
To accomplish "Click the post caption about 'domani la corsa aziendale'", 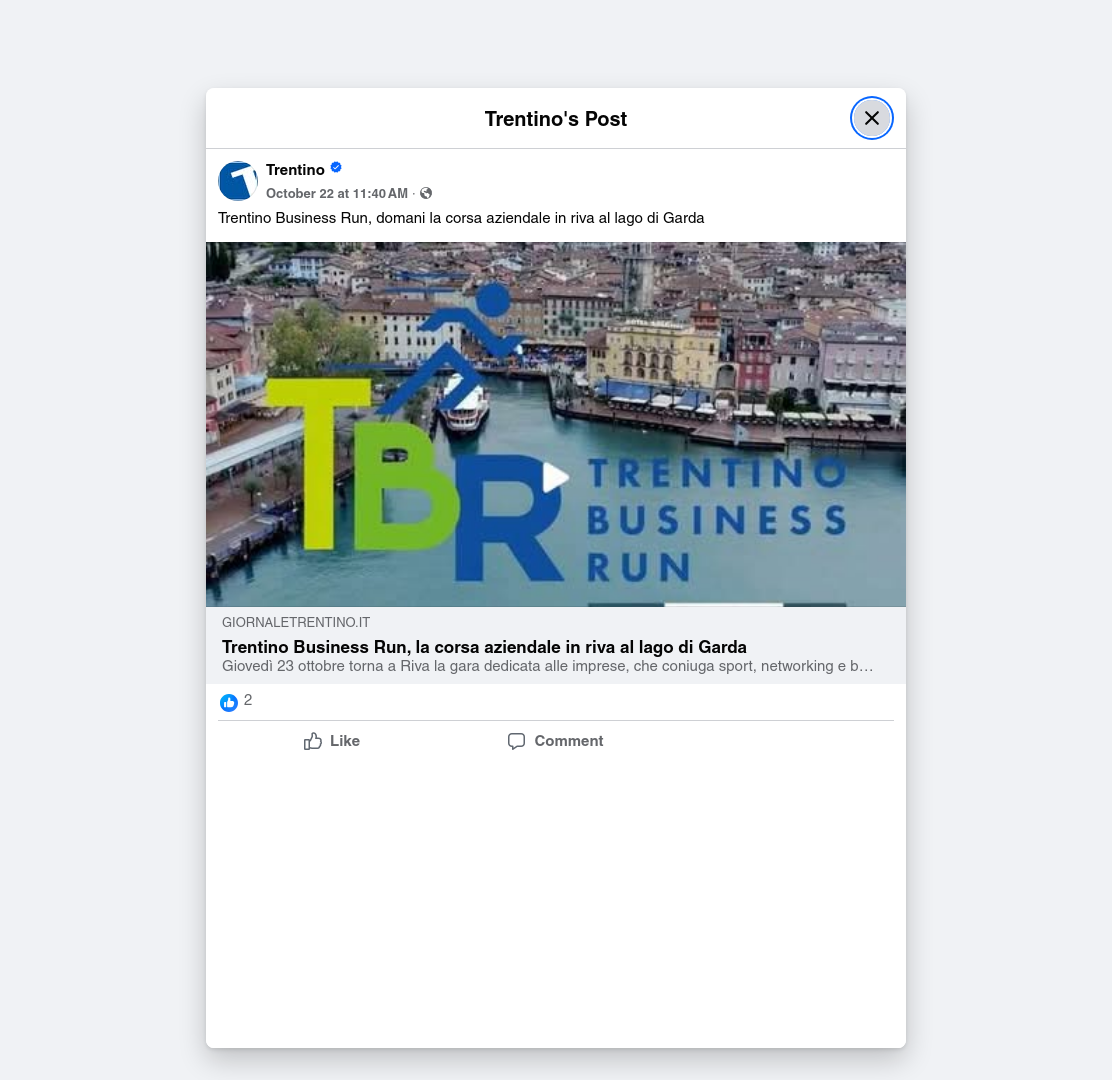I will coord(461,218).
